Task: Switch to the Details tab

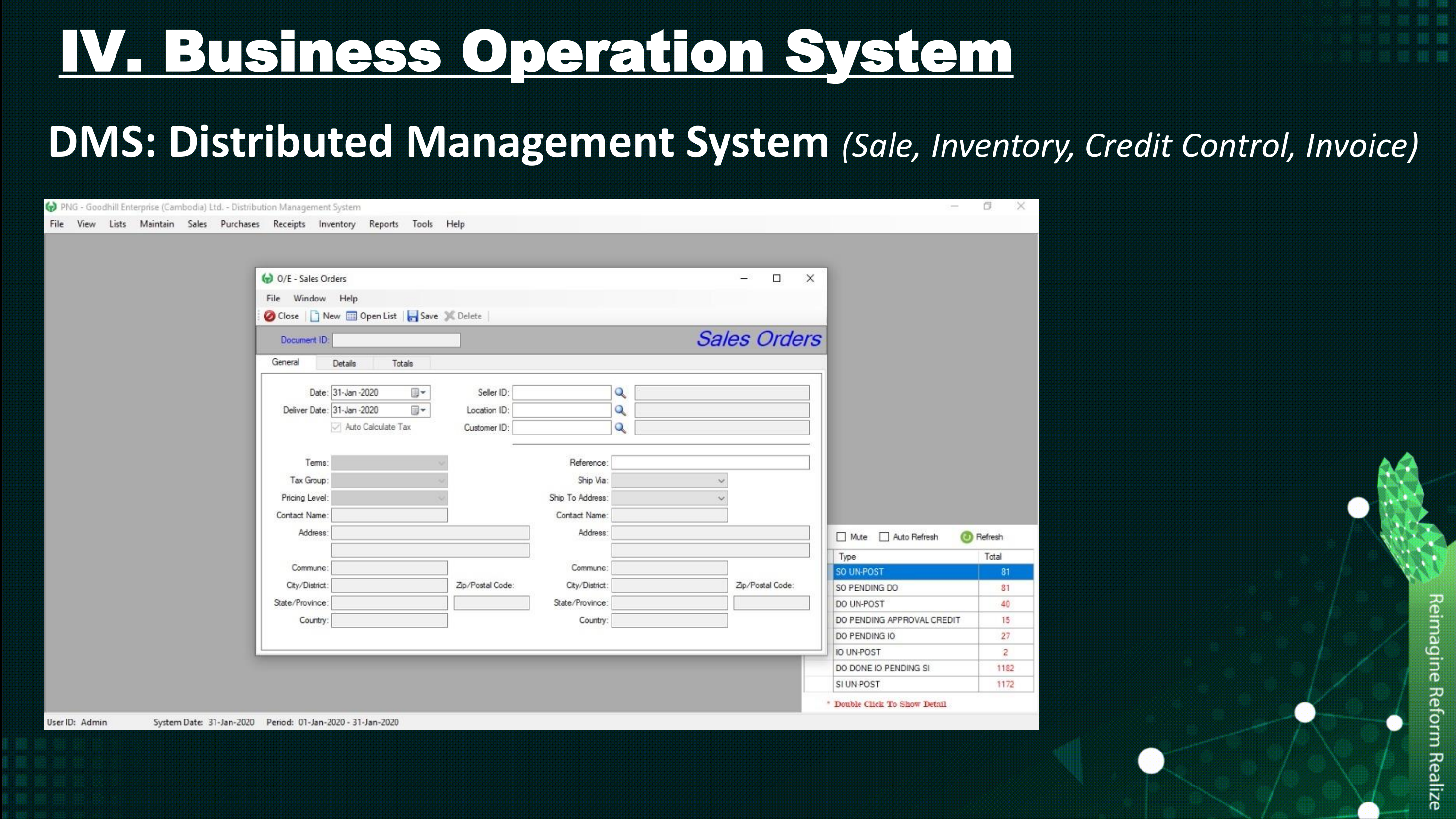Action: click(344, 364)
